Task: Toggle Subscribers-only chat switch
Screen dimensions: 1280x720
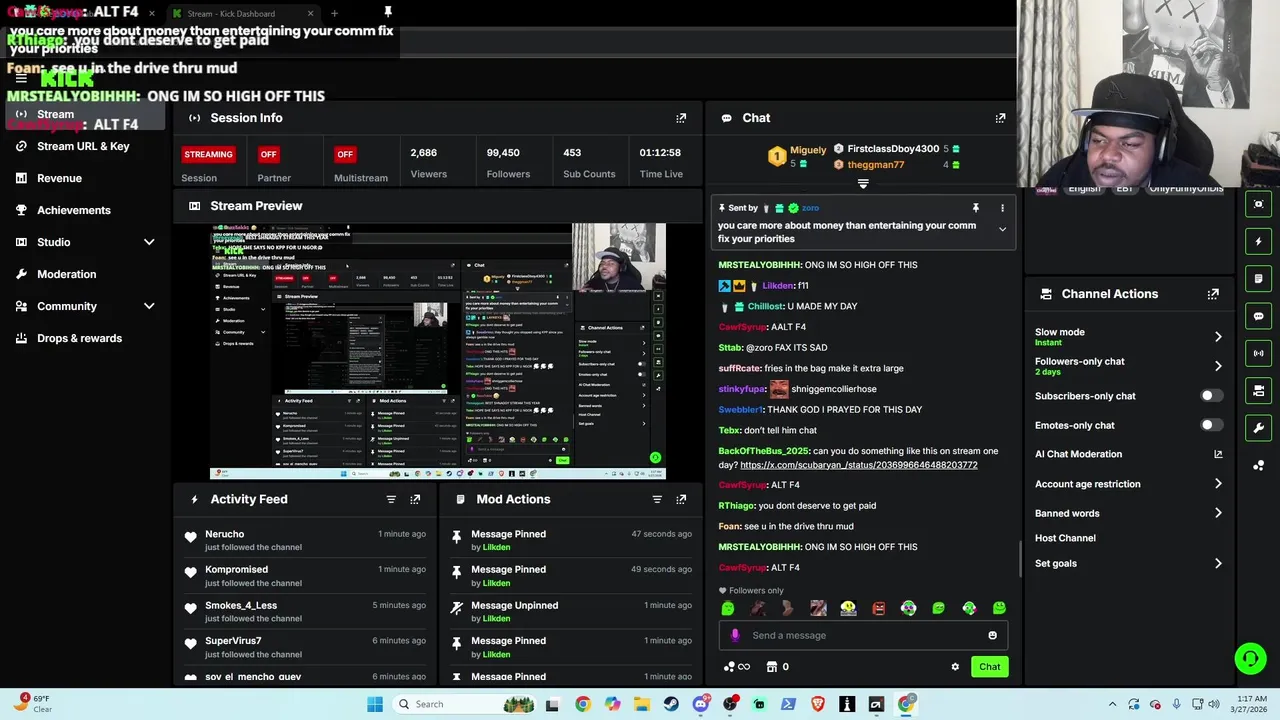Action: (x=1211, y=396)
